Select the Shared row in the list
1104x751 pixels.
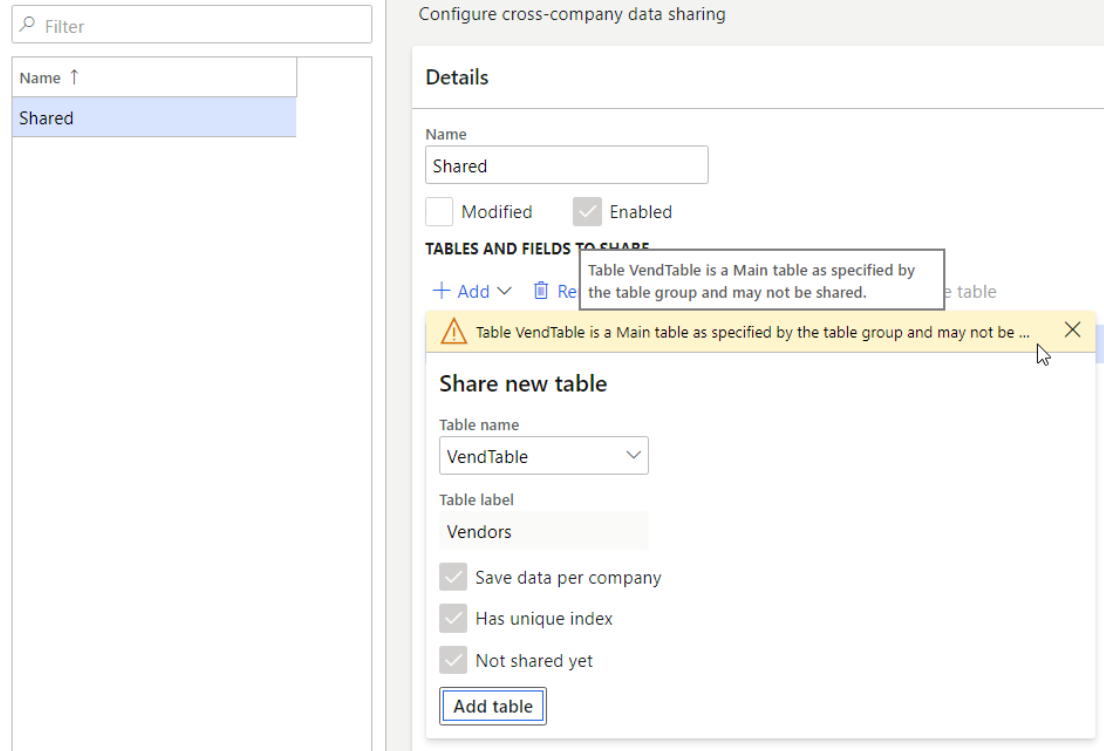point(150,117)
